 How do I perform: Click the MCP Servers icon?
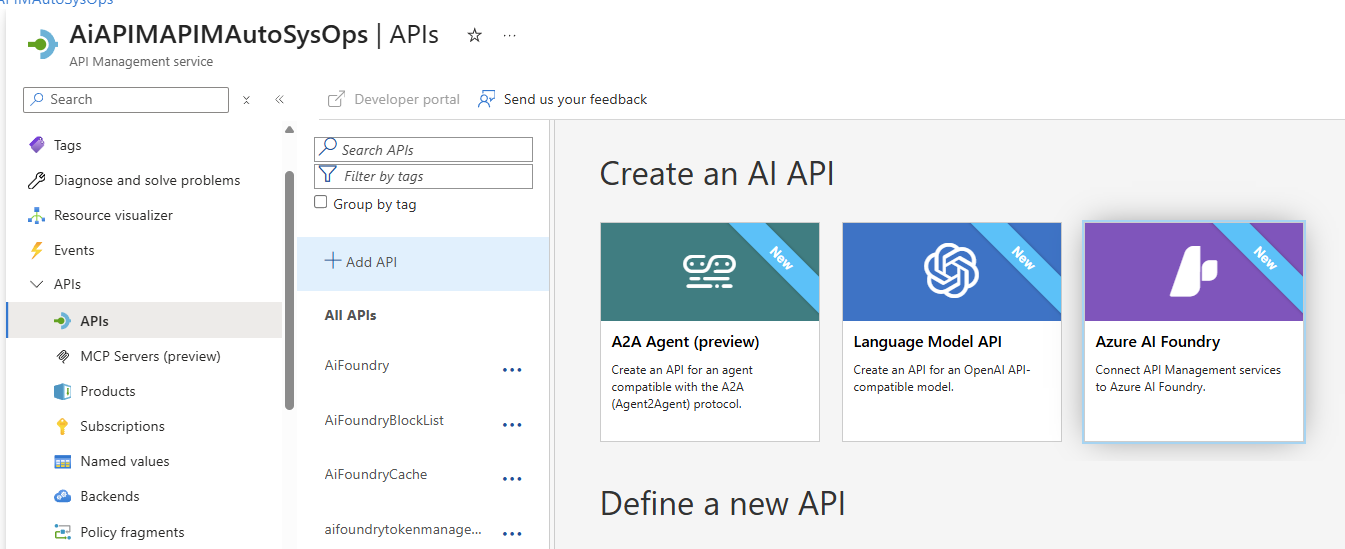click(62, 356)
